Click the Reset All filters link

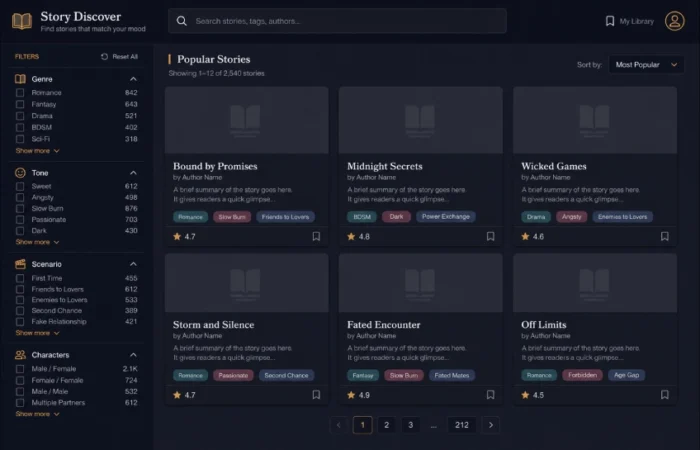[x=119, y=57]
